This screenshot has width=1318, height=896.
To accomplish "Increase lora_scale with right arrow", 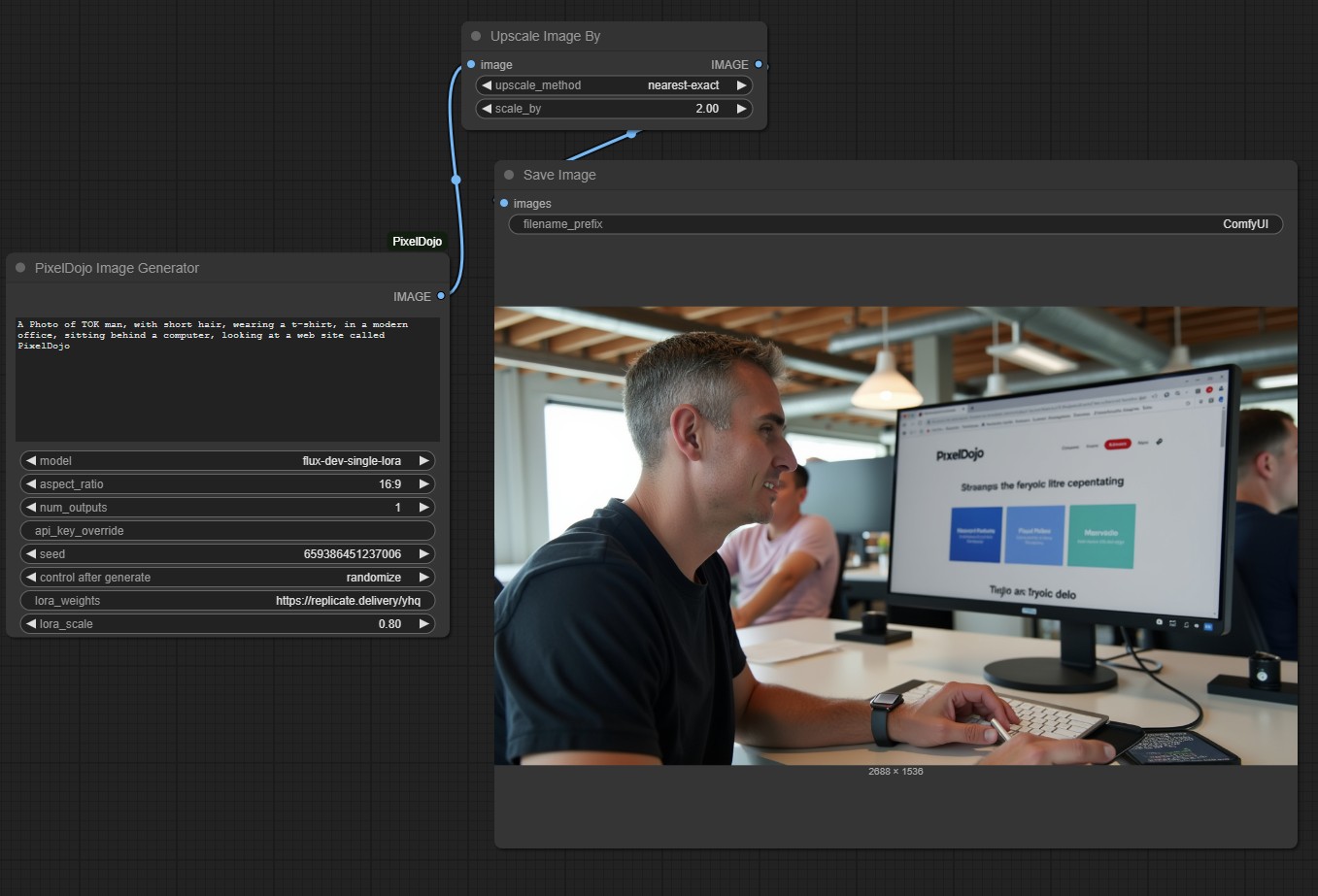I will (423, 624).
